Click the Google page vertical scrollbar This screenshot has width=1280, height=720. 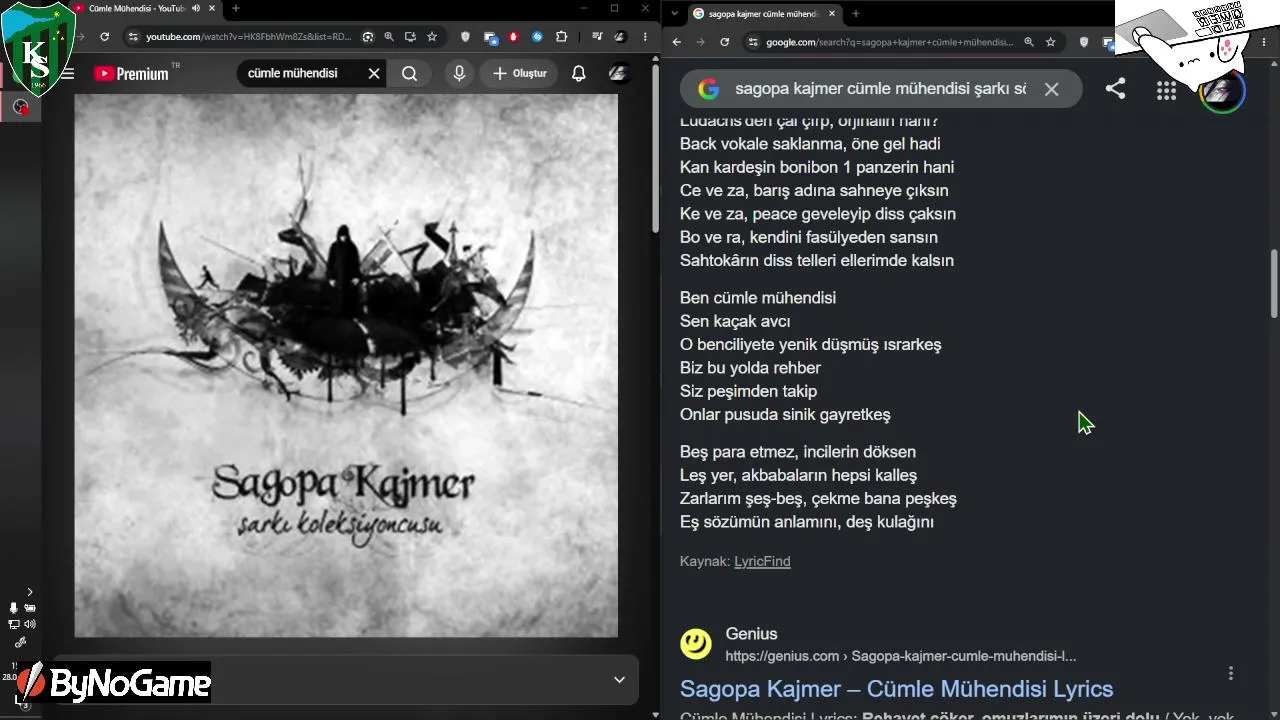click(1274, 285)
